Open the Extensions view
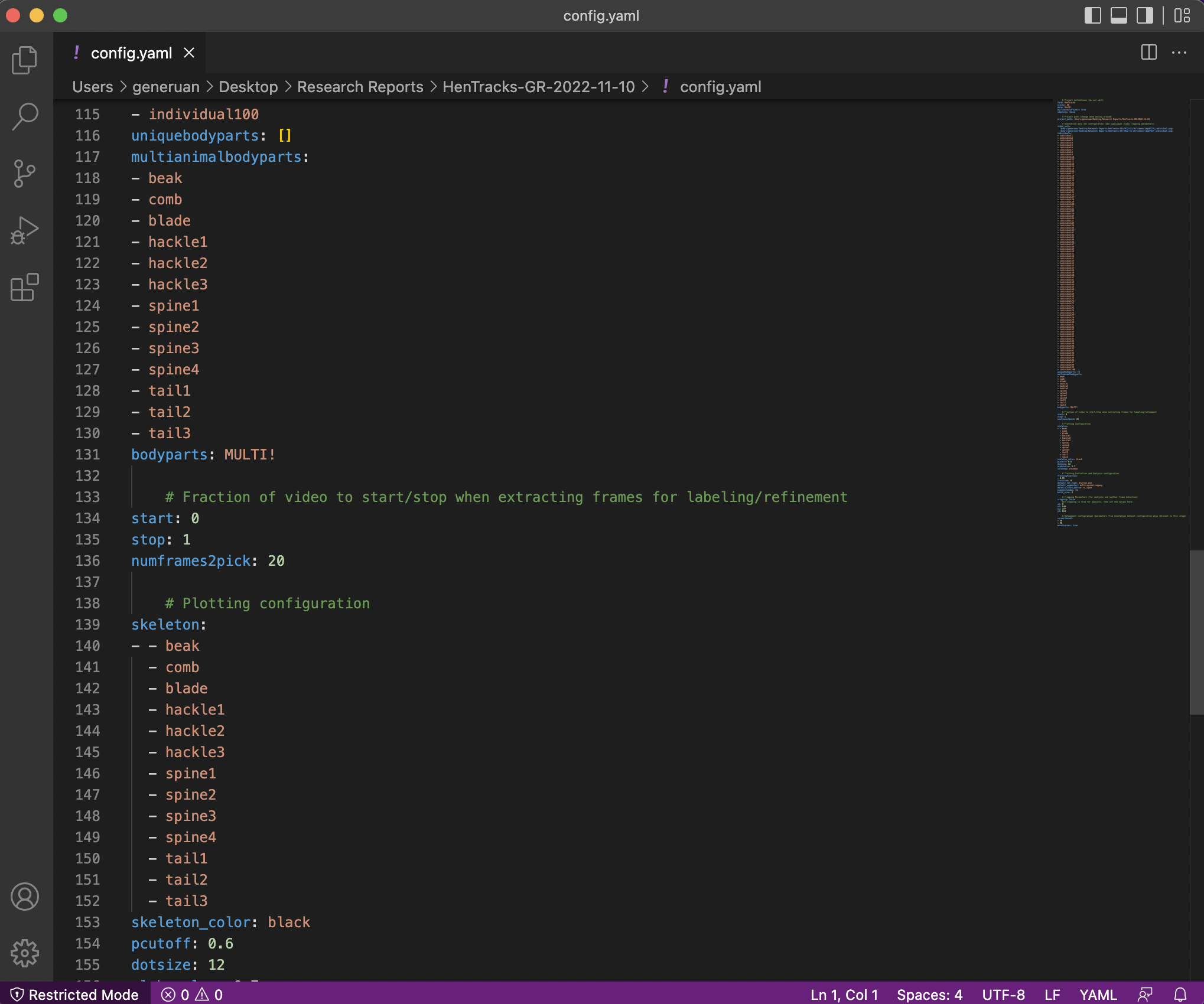This screenshot has height=1004, width=1204. [x=24, y=288]
